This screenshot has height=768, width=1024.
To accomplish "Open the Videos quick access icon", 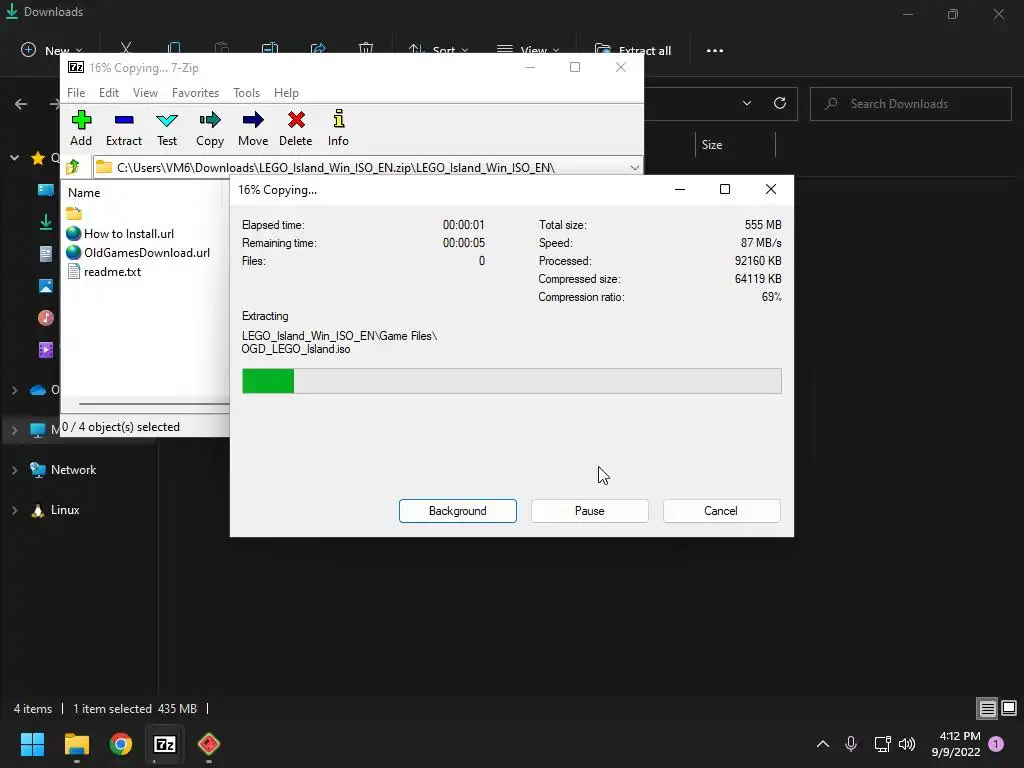I will [46, 350].
